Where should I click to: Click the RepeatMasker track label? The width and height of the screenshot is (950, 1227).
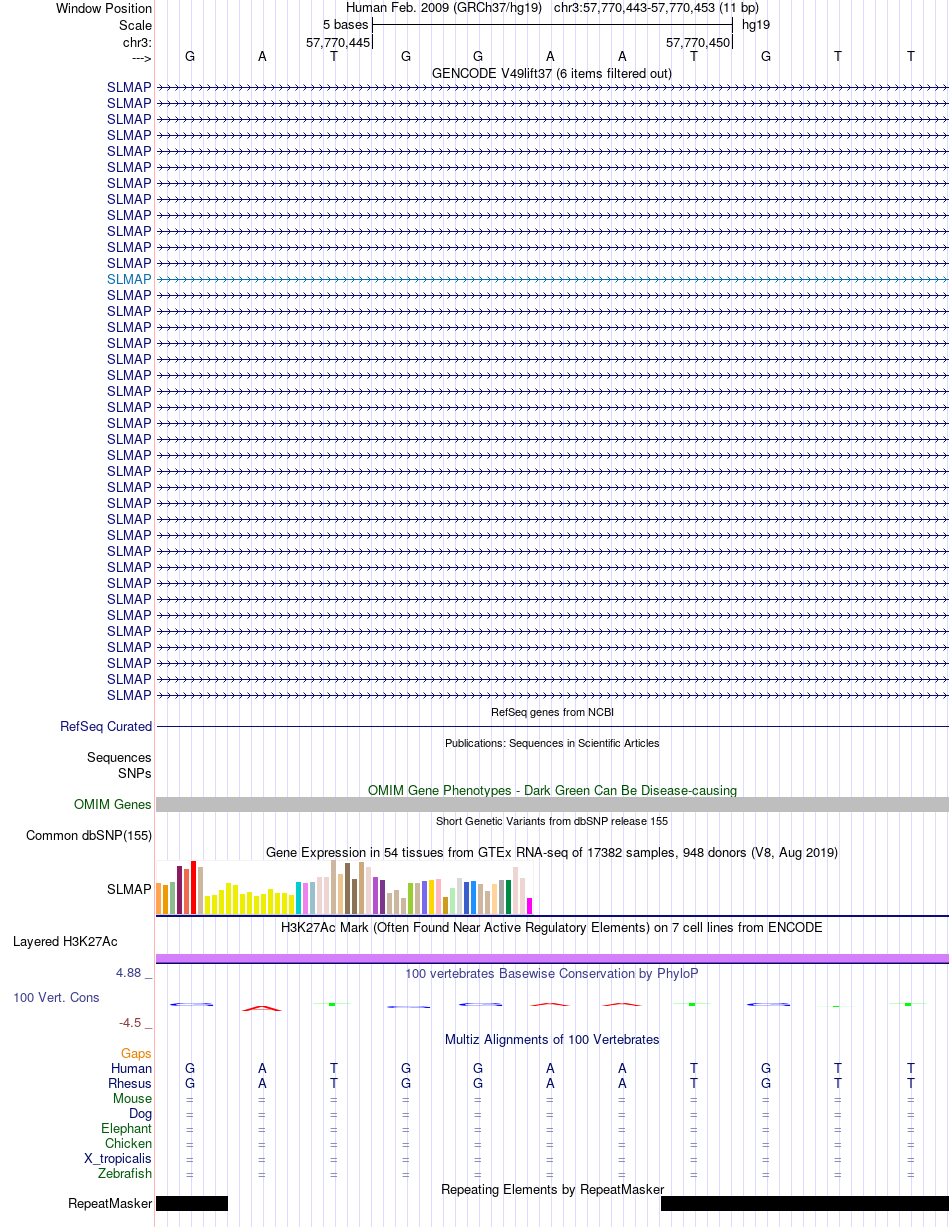tap(110, 1203)
